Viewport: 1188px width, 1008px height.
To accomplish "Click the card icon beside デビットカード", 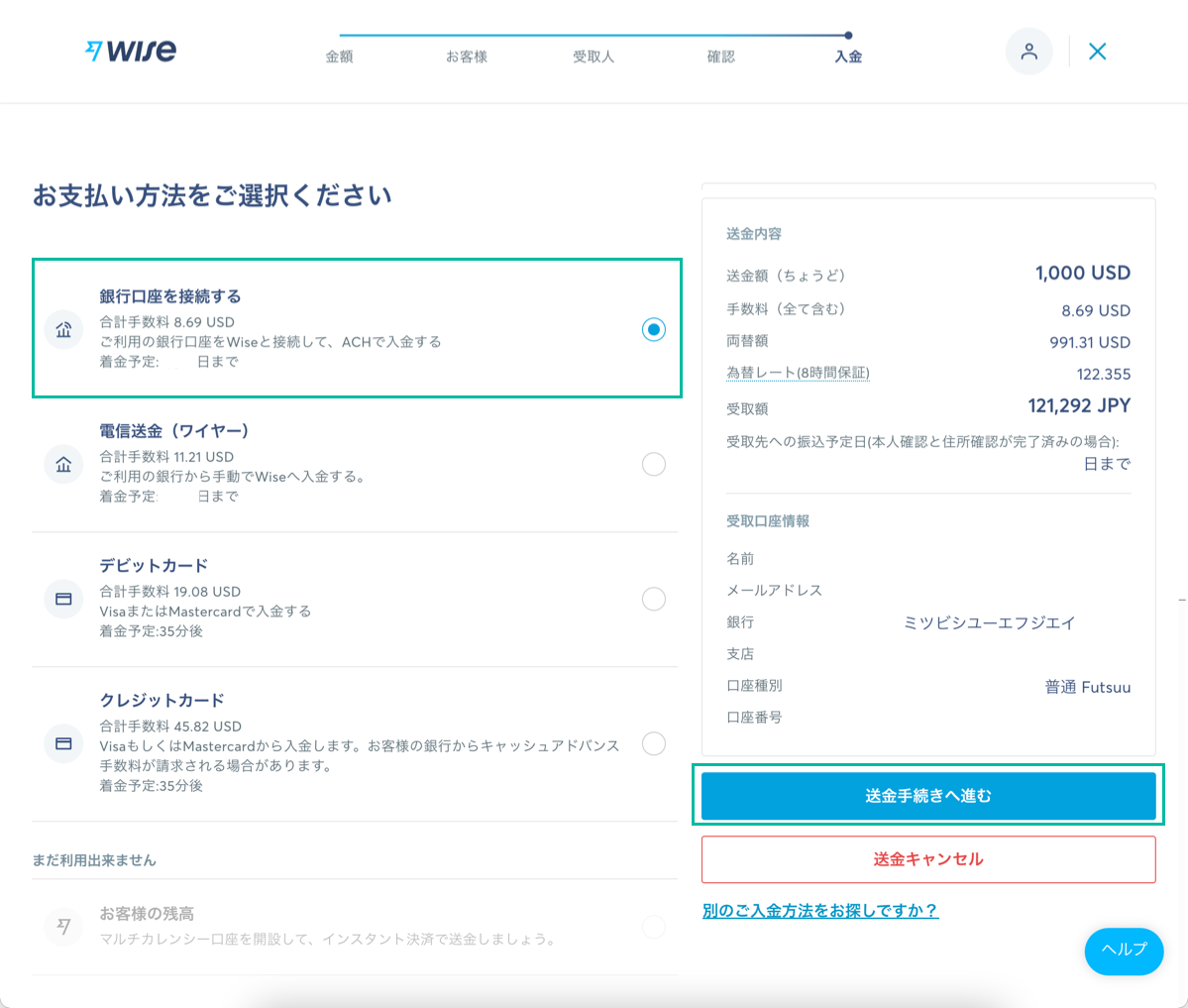I will point(63,599).
